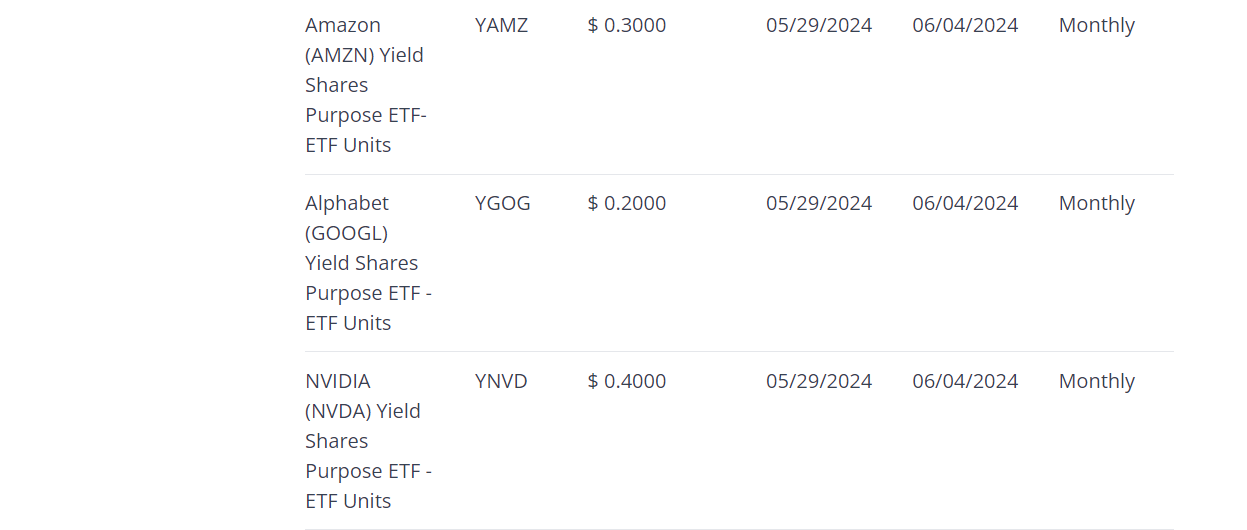Click the YNVD ticker symbol
1247x530 pixels.
tap(501, 381)
